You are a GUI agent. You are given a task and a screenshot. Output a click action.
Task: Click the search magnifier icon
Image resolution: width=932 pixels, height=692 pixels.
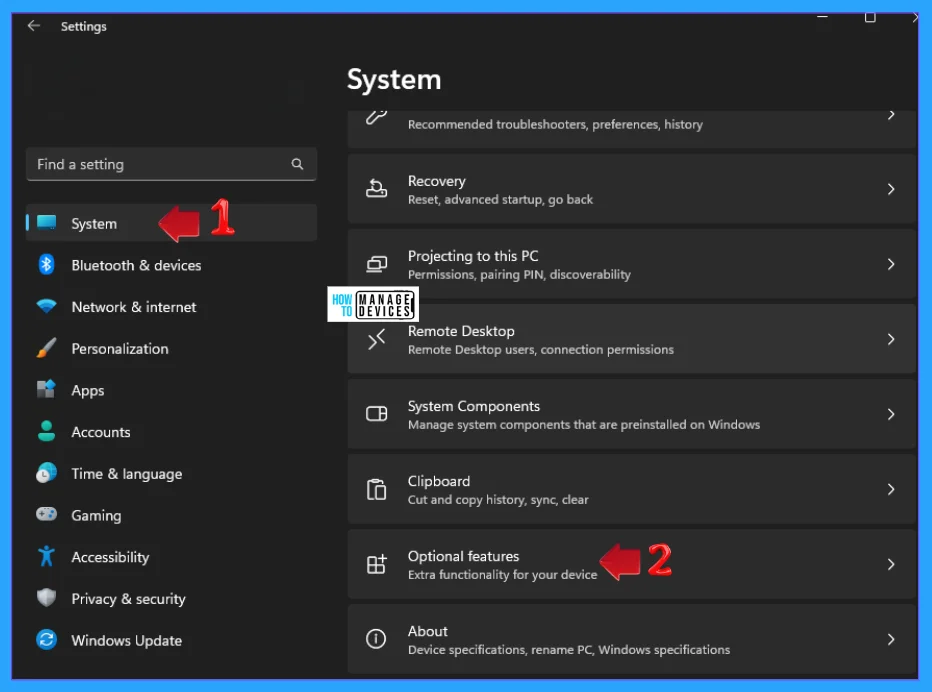[297, 164]
